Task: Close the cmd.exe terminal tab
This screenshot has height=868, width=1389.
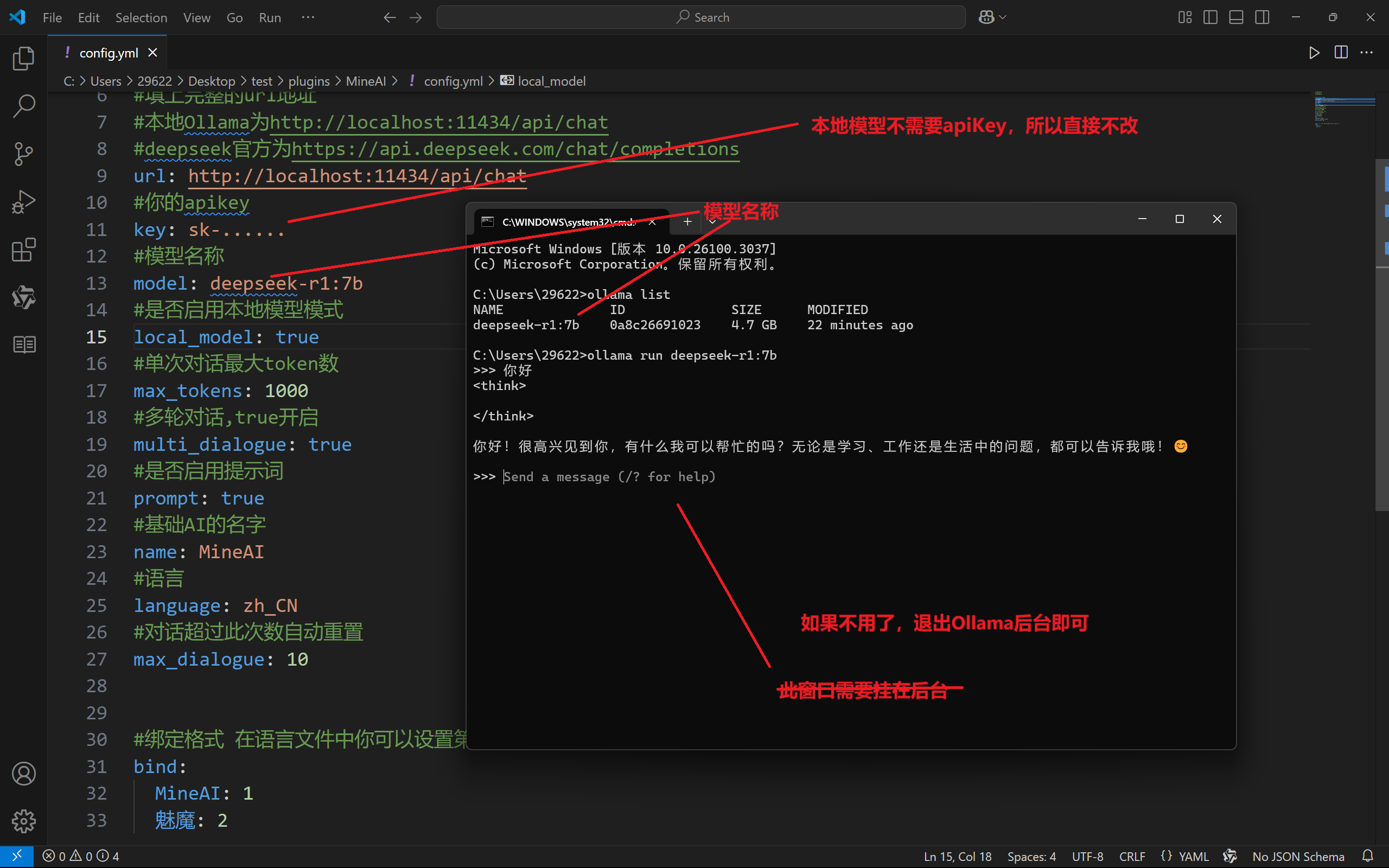Action: (652, 222)
